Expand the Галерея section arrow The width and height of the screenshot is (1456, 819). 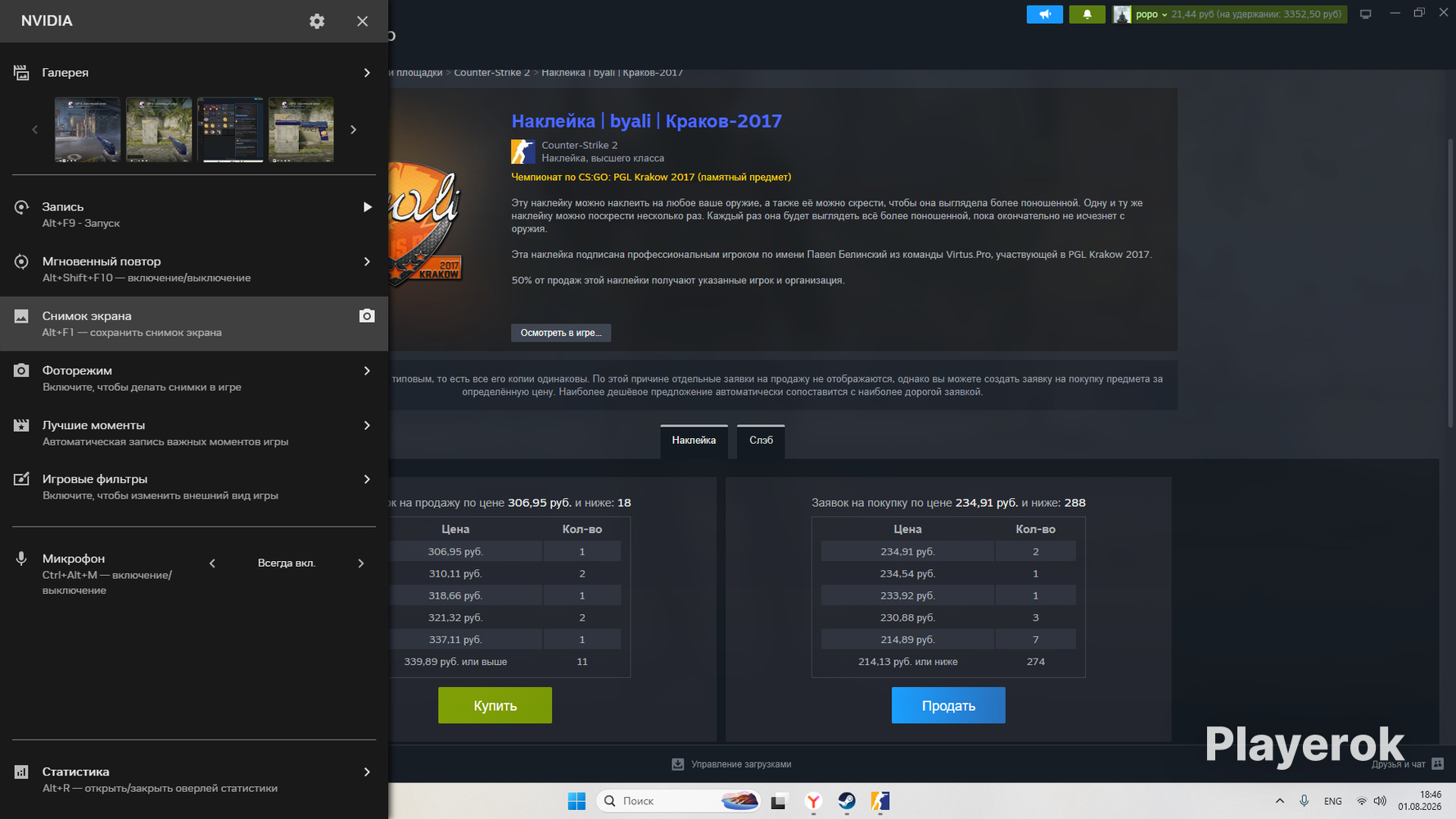pyautogui.click(x=367, y=73)
